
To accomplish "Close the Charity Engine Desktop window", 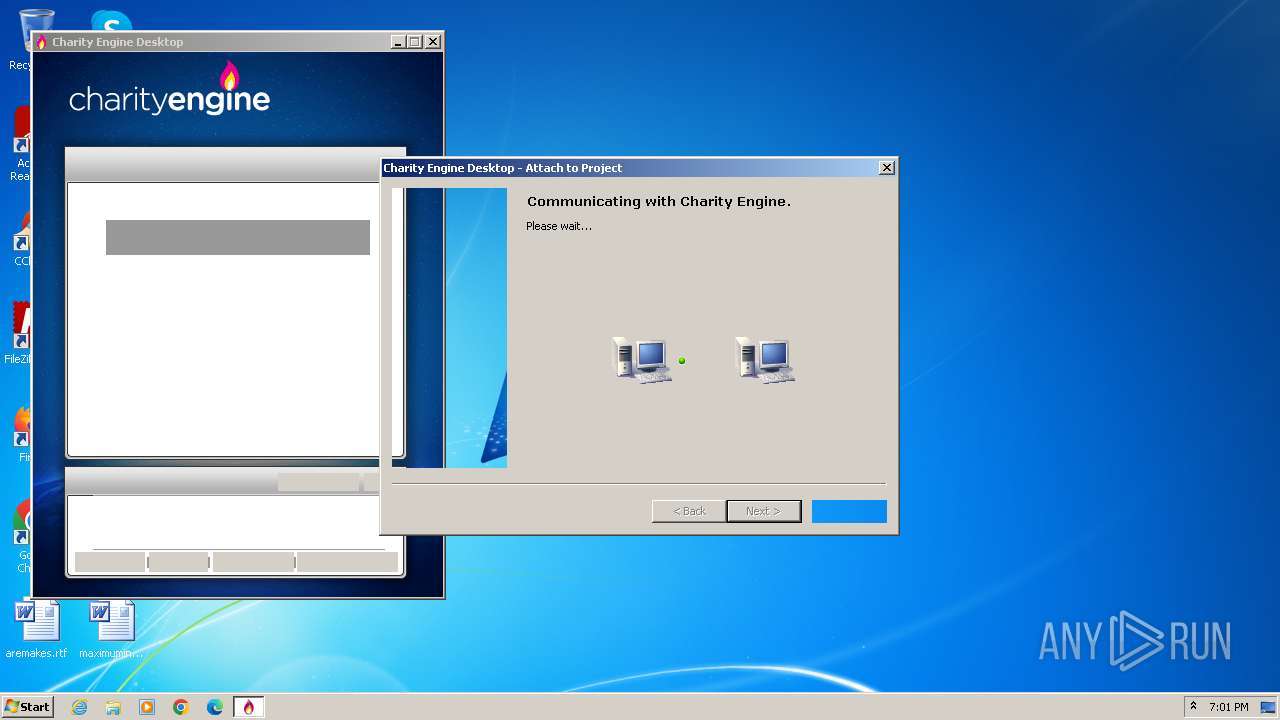I will [433, 42].
